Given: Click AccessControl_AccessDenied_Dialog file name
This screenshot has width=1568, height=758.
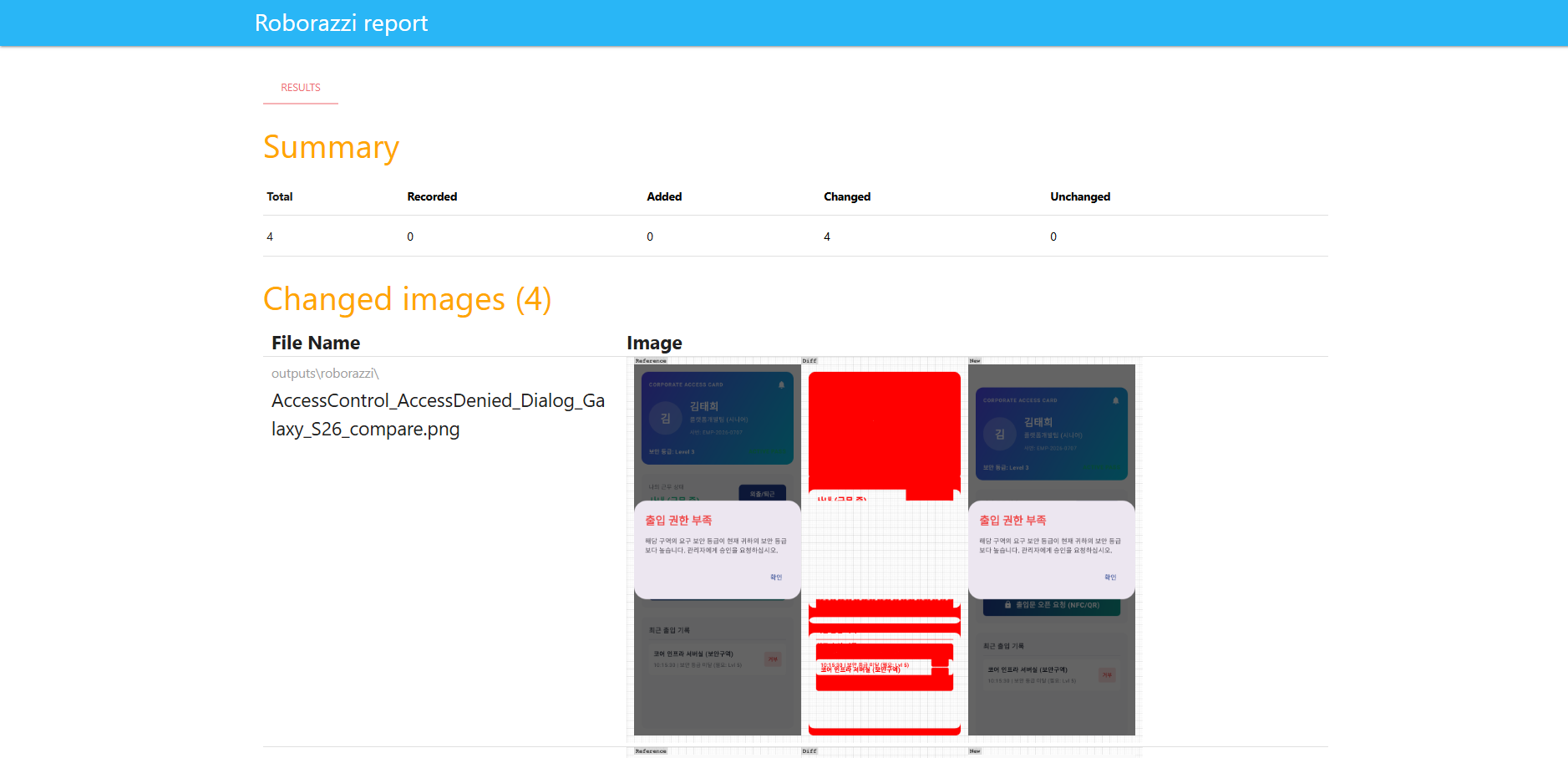Looking at the screenshot, I should pos(438,415).
